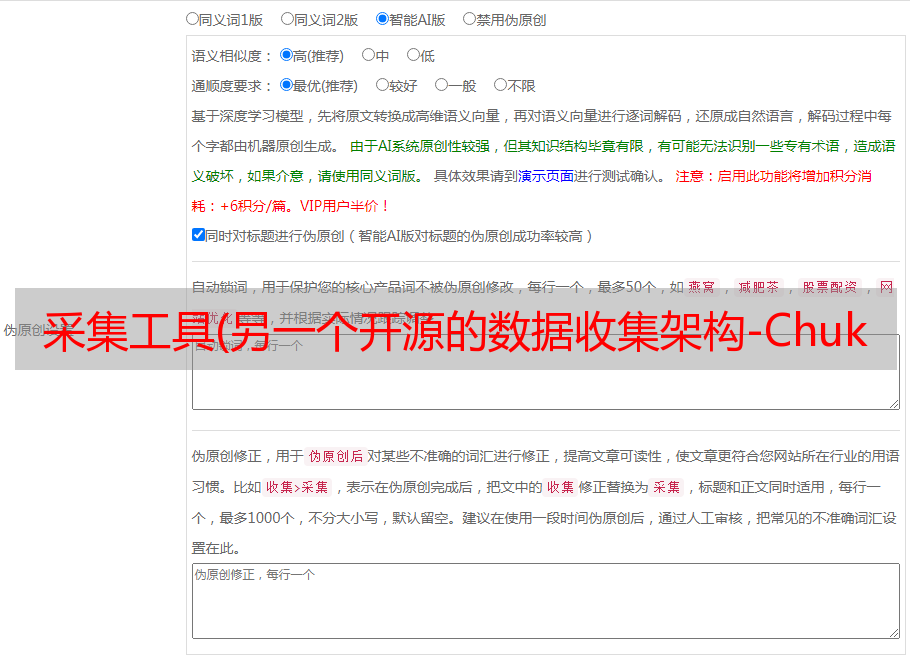The image size is (911, 658).
Task: Click inside the 自动锁词 text area
Action: [546, 372]
